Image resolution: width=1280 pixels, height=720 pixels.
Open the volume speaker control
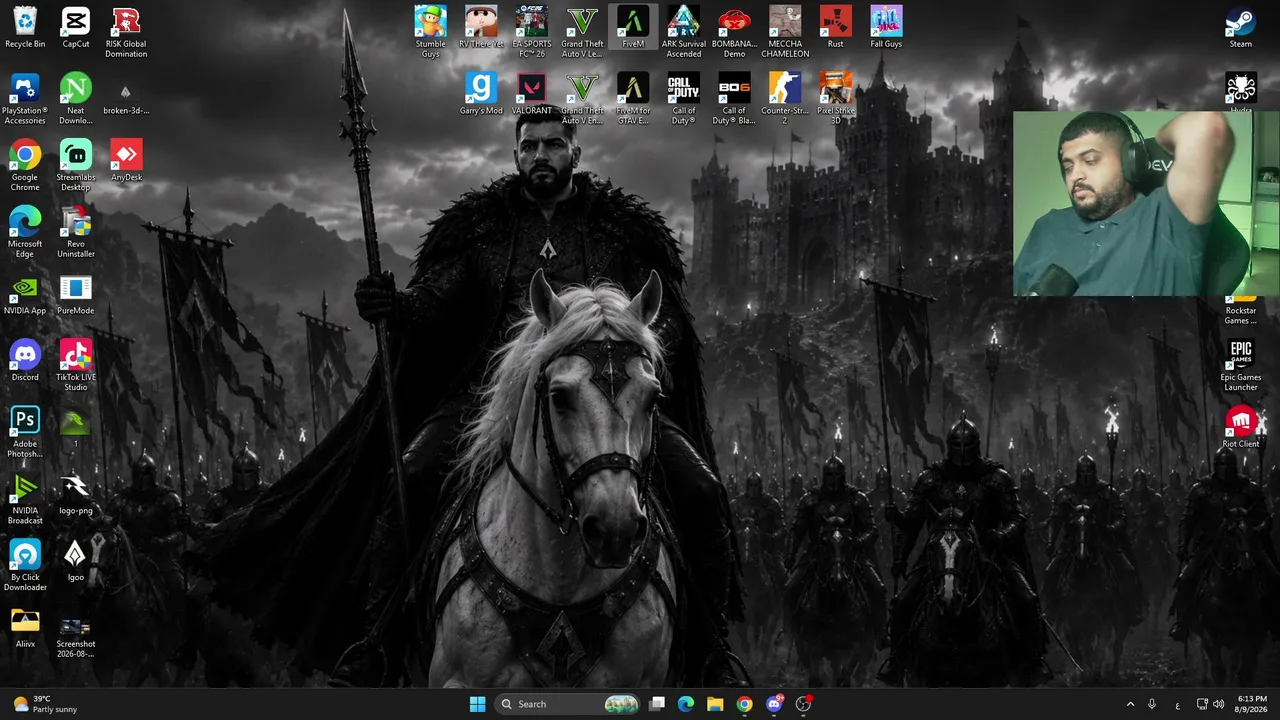1218,704
